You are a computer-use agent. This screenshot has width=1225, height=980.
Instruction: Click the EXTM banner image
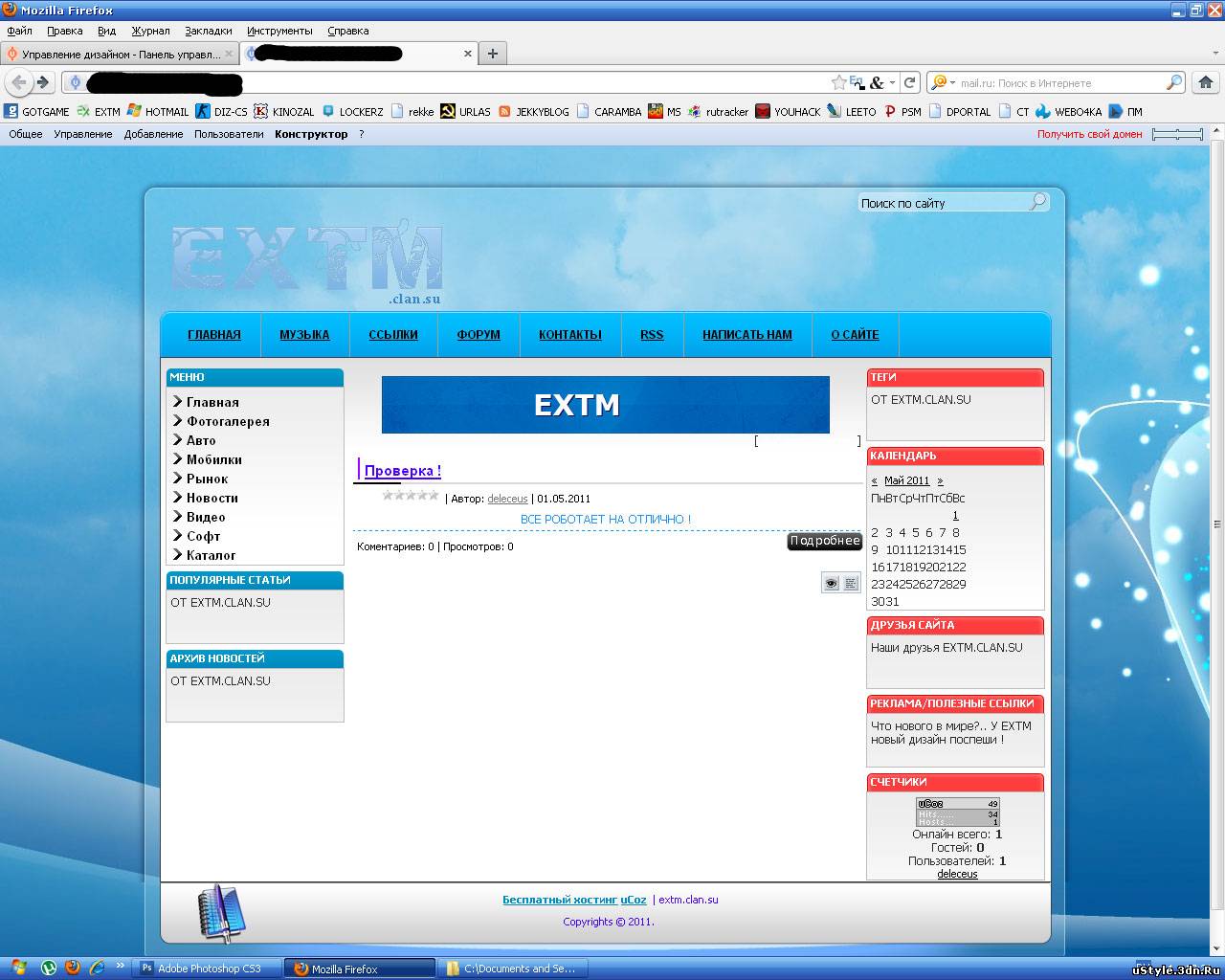(x=606, y=405)
